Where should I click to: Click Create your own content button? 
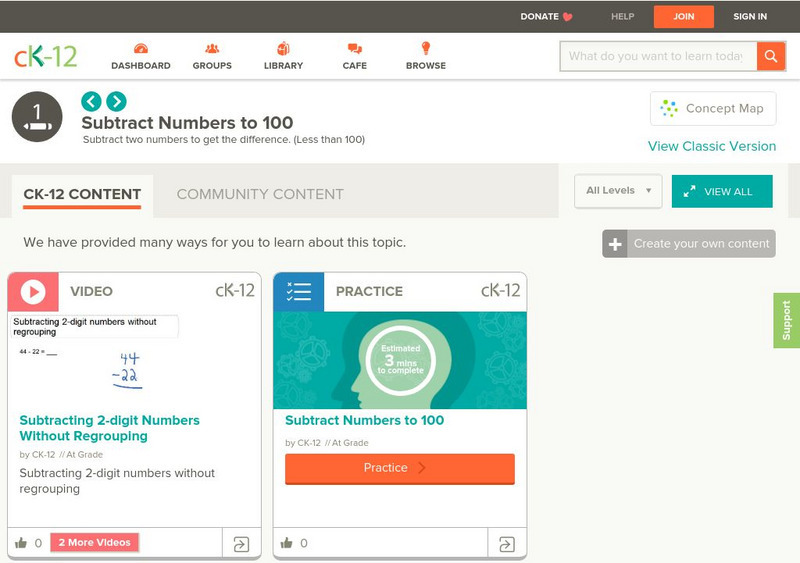point(689,243)
